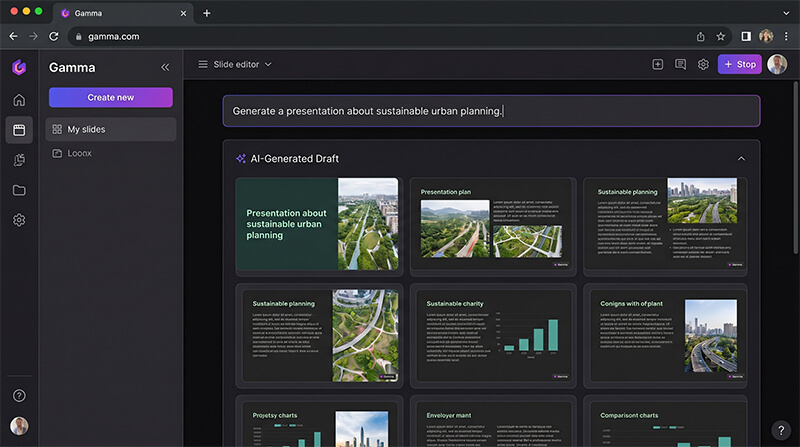The image size is (800, 447).
Task: Click the share icon in address bar
Action: pyautogui.click(x=701, y=36)
